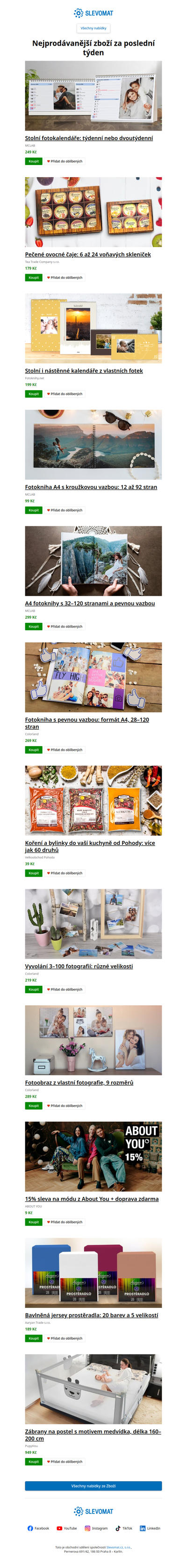Screen dimensions: 187x1568
Task: Click Všechny nabídky ze Zboží blue button
Action: (x=93, y=1486)
